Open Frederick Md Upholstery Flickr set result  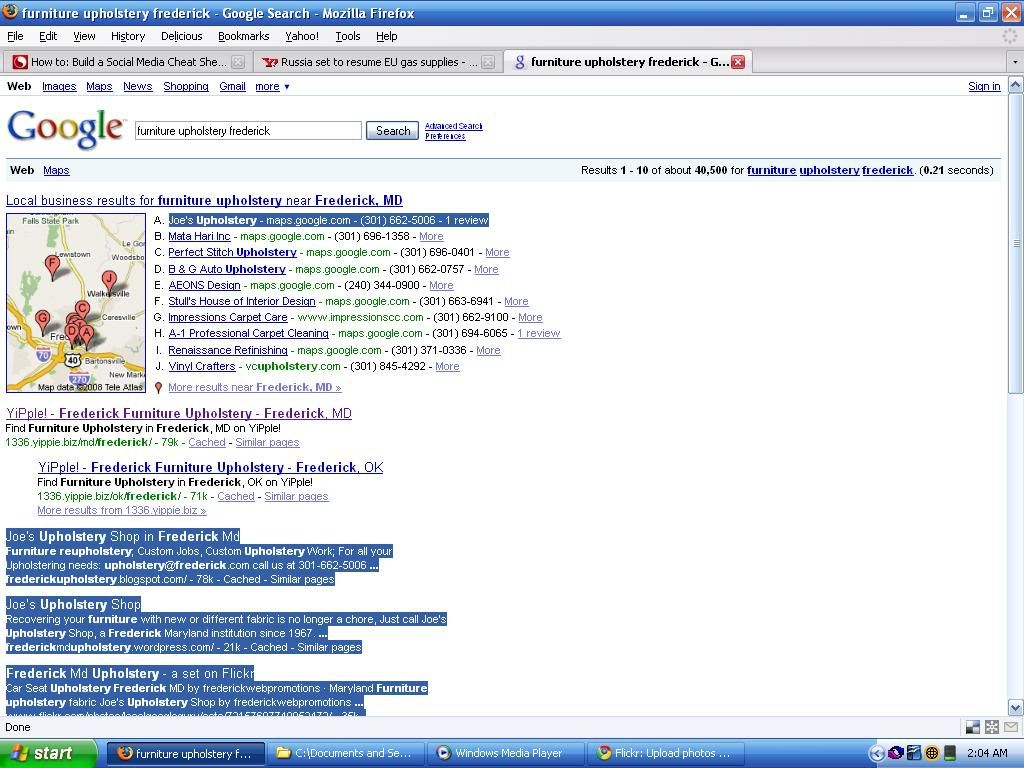pyautogui.click(x=130, y=673)
